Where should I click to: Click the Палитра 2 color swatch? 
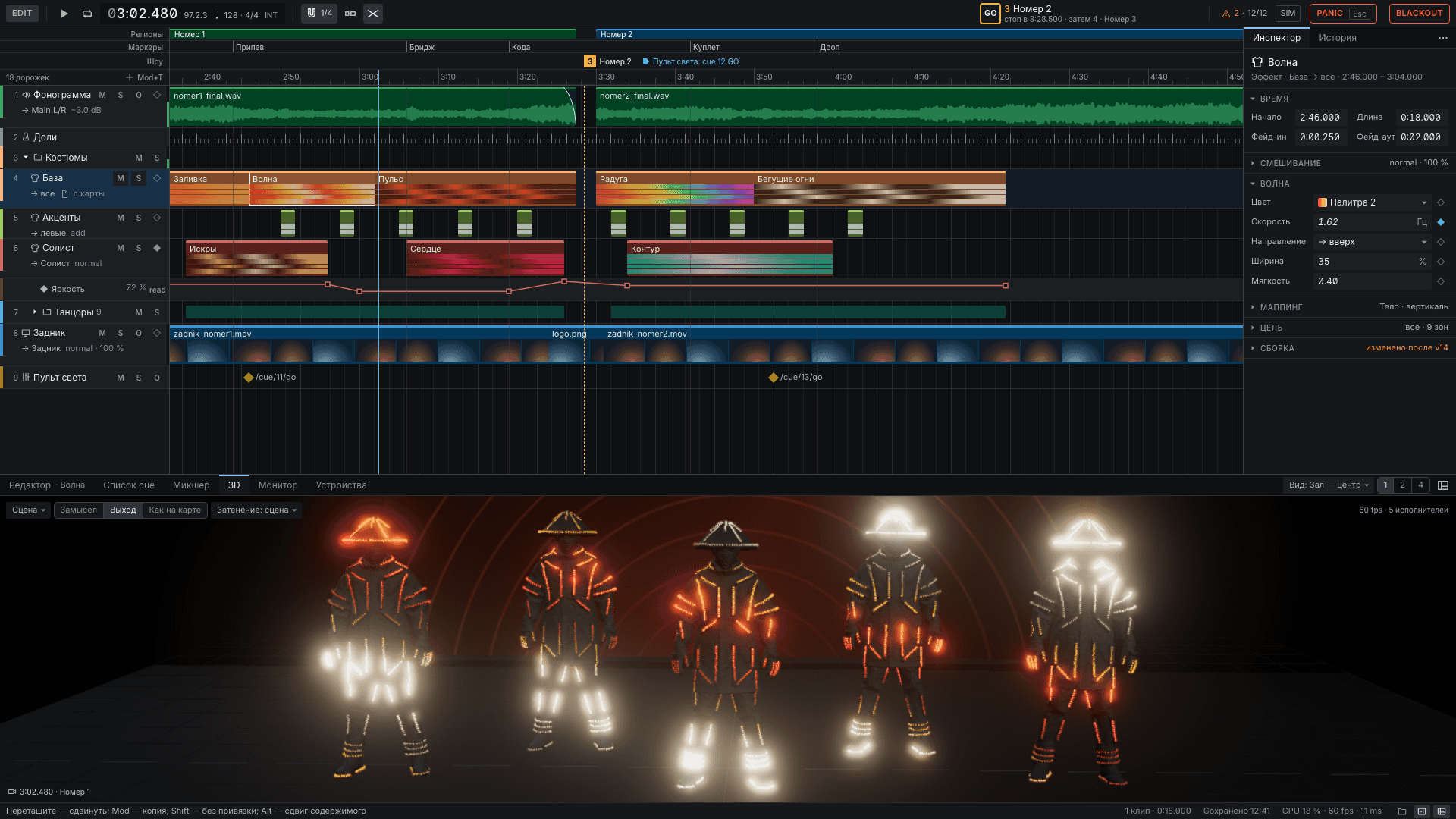coord(1323,202)
